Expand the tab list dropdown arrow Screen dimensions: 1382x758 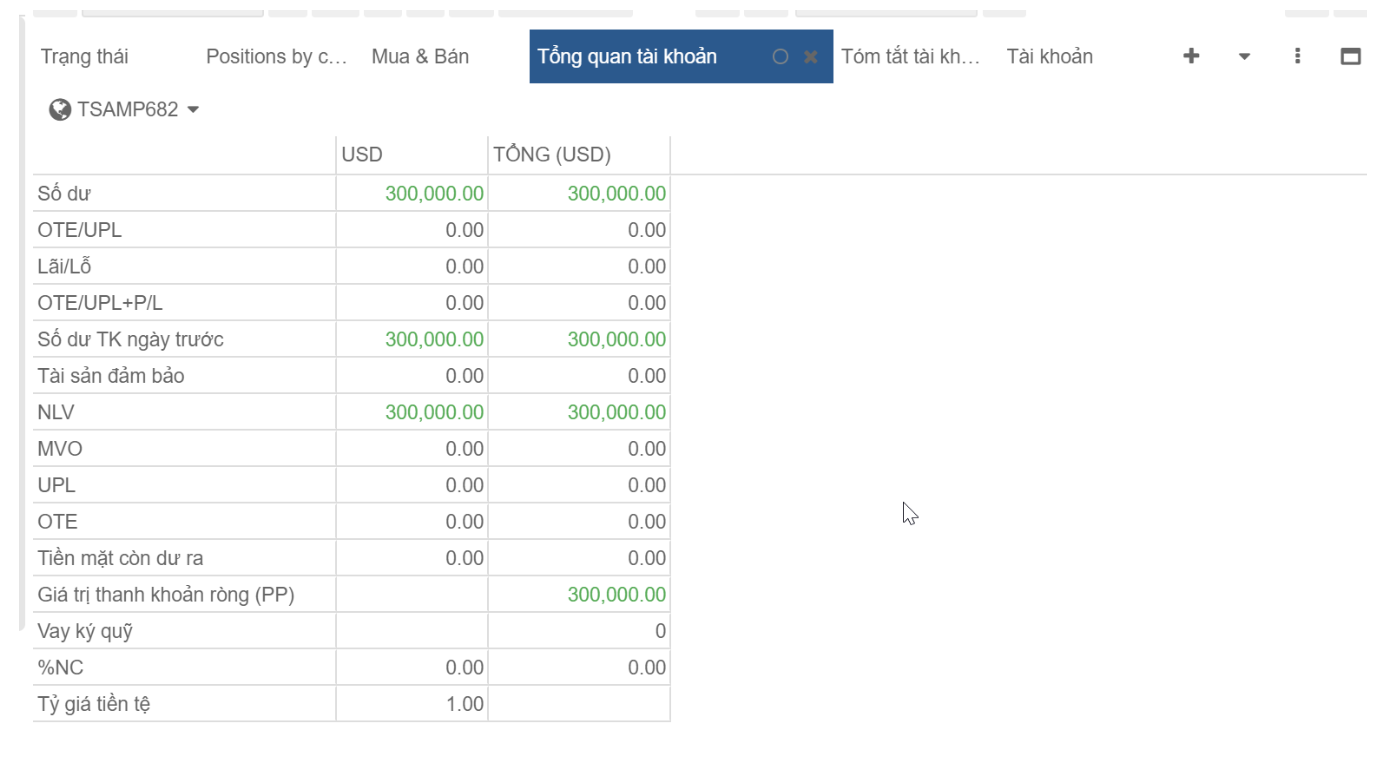coord(1244,57)
